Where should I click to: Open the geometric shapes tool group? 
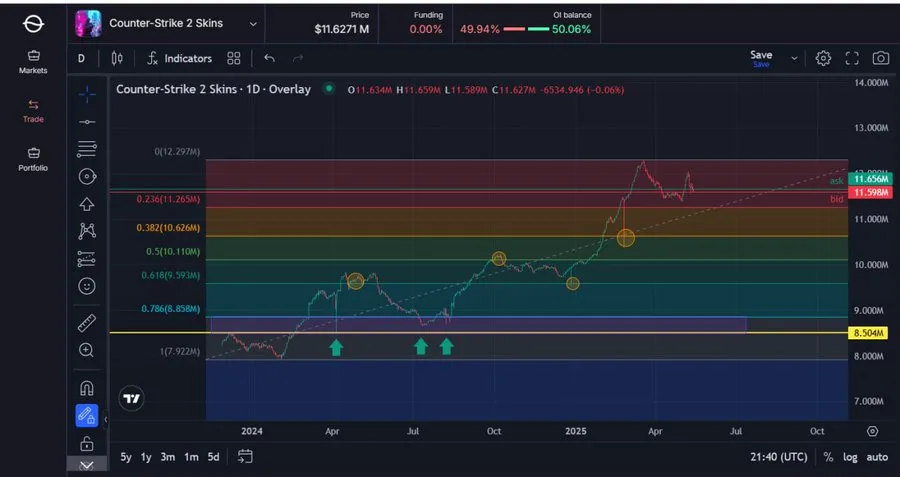87,176
